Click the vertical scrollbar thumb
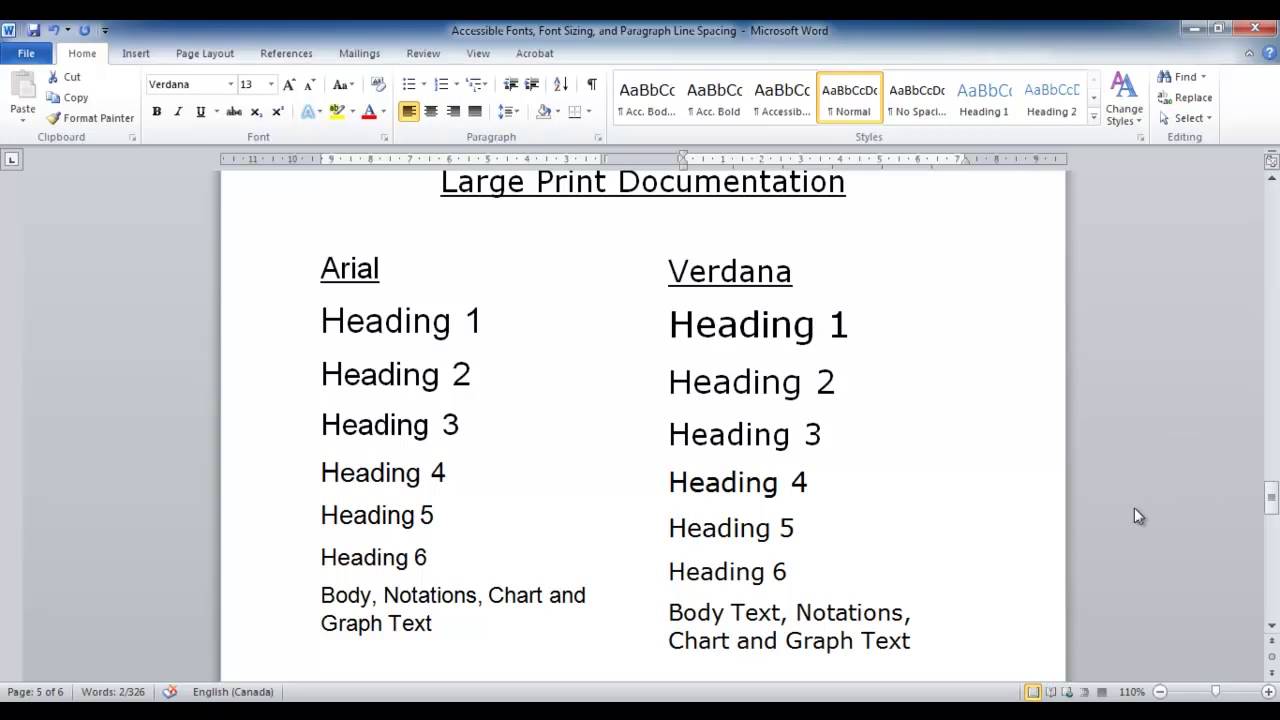The image size is (1280, 720). (x=1271, y=498)
